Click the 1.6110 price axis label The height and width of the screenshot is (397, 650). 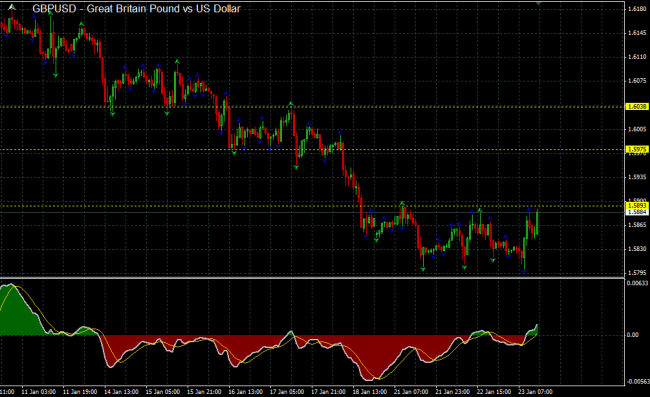(x=637, y=57)
